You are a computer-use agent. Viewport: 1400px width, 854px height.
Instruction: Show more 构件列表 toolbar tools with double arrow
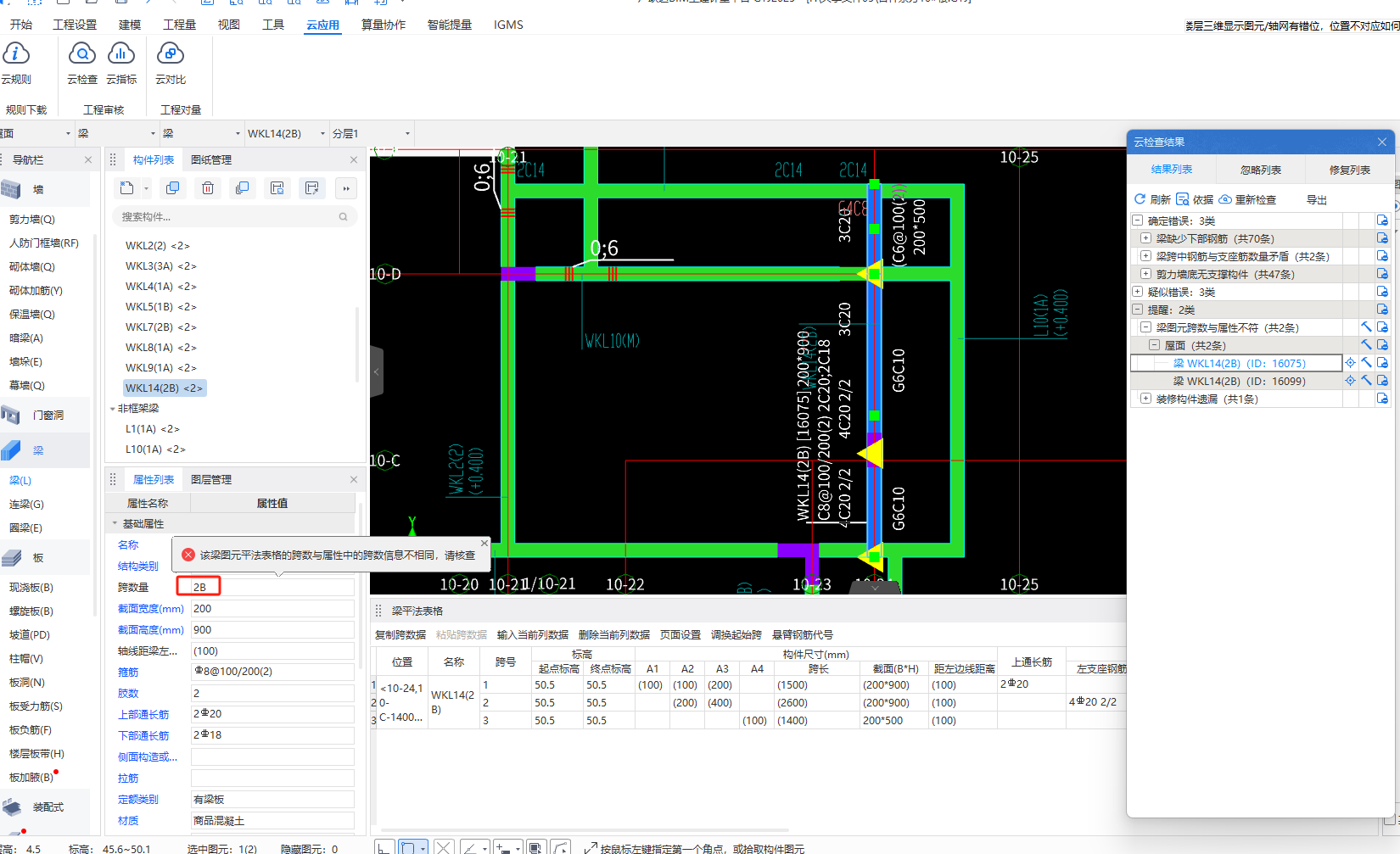[346, 188]
